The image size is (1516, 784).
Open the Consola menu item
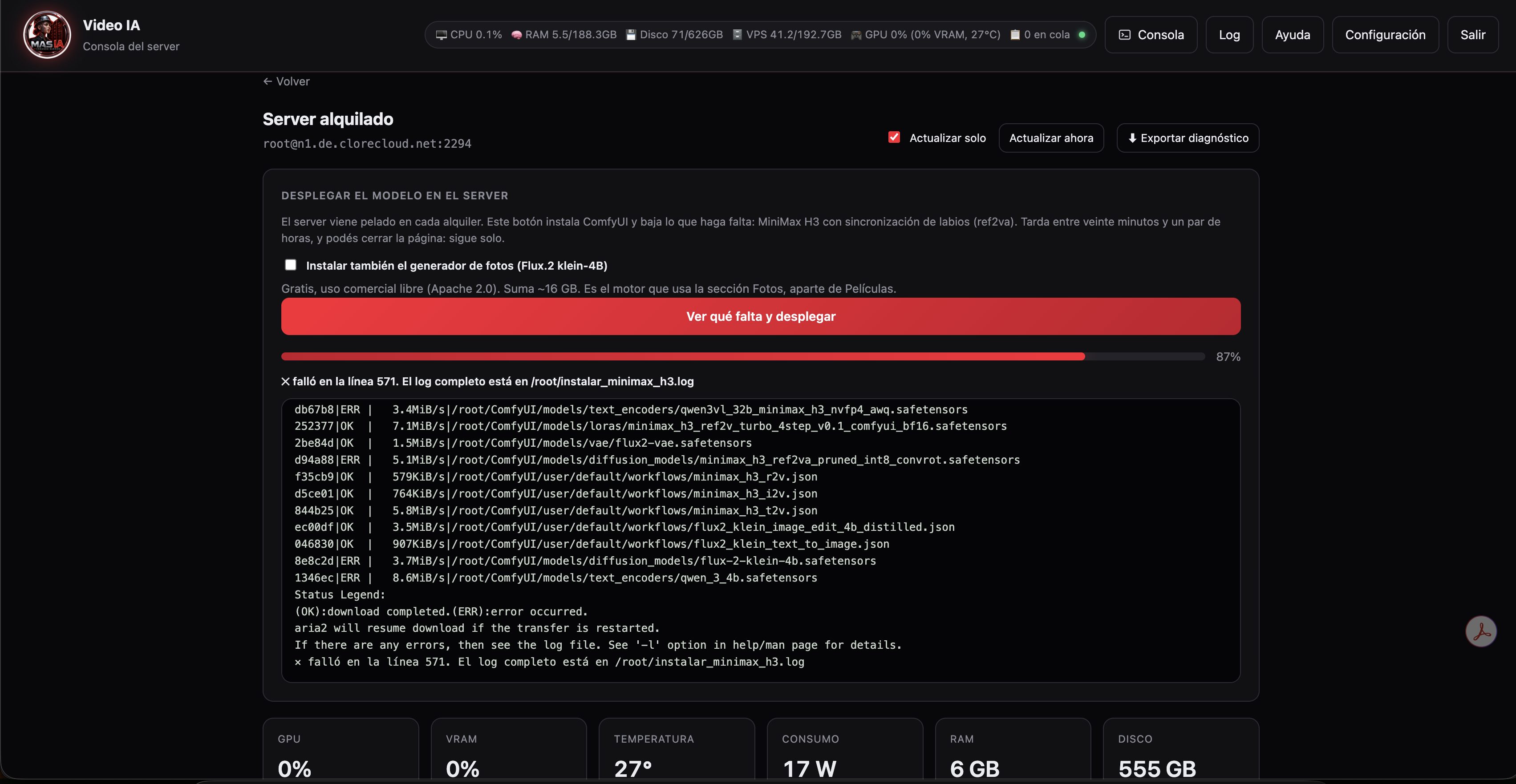tap(1151, 35)
